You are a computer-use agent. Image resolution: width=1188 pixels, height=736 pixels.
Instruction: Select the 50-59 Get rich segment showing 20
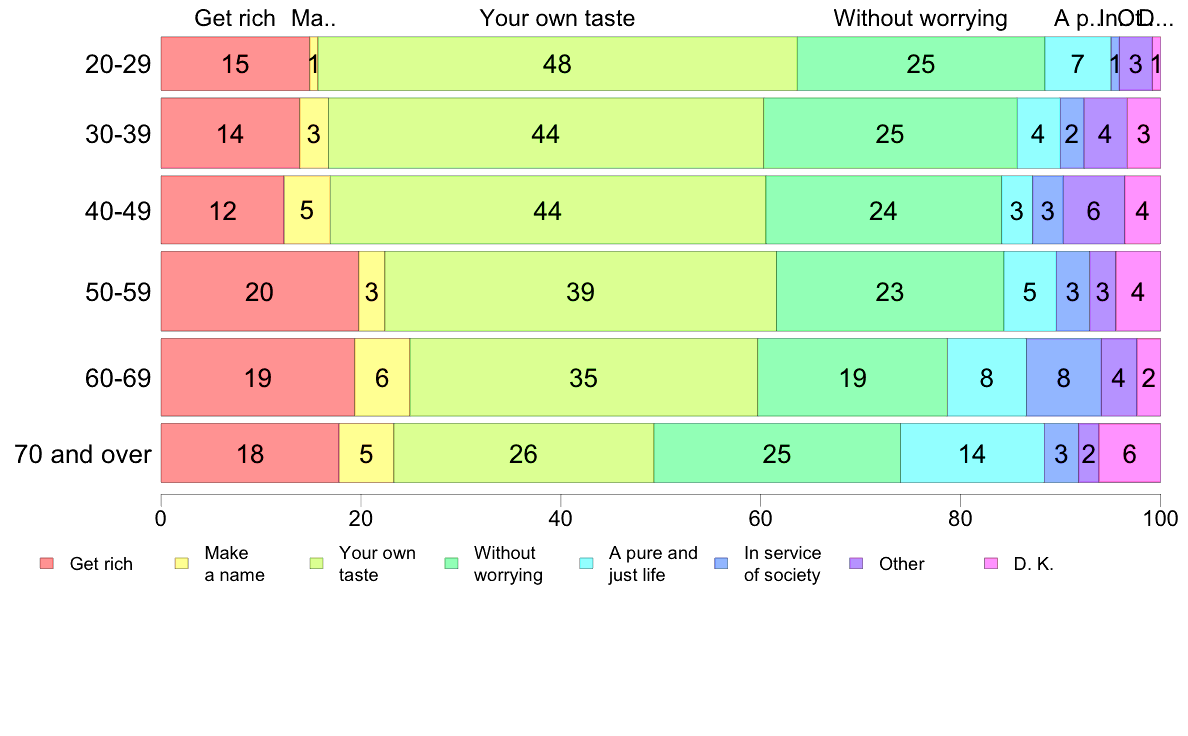pyautogui.click(x=260, y=292)
